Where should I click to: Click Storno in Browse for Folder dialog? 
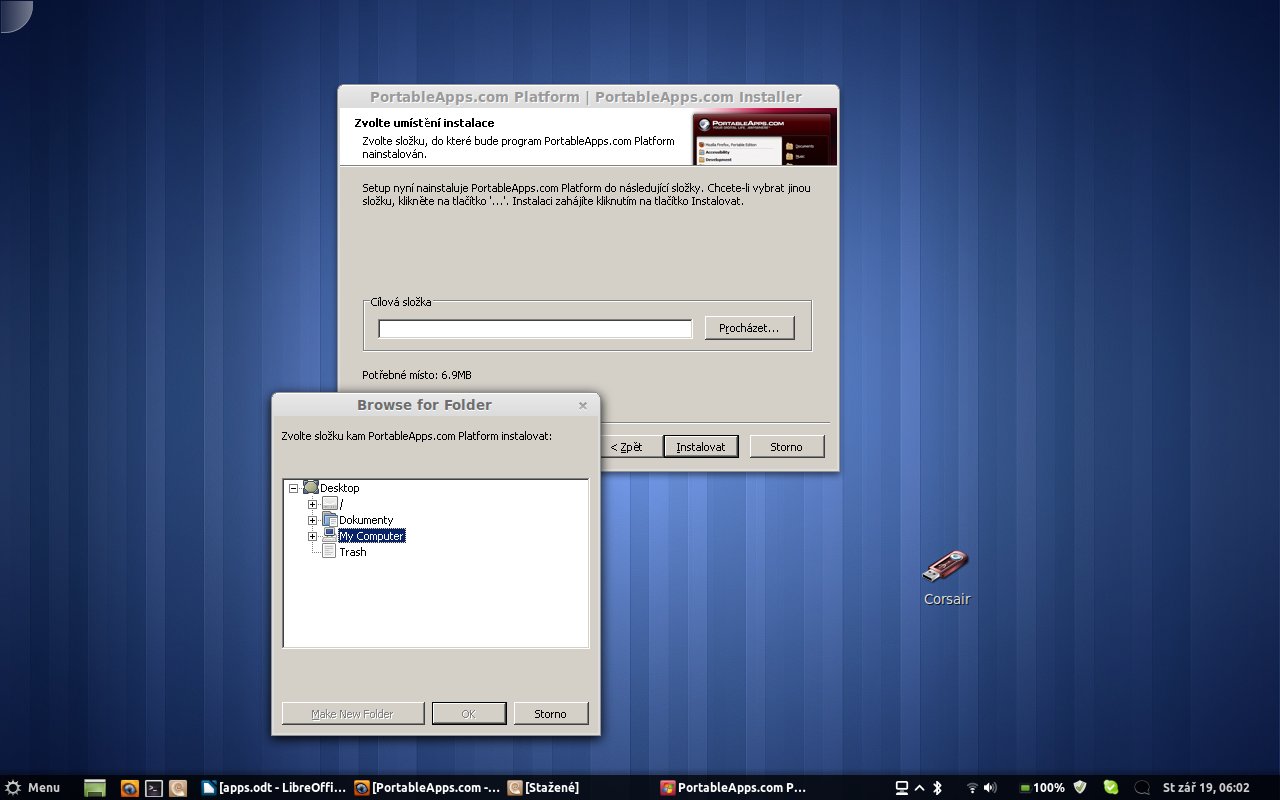tap(550, 714)
